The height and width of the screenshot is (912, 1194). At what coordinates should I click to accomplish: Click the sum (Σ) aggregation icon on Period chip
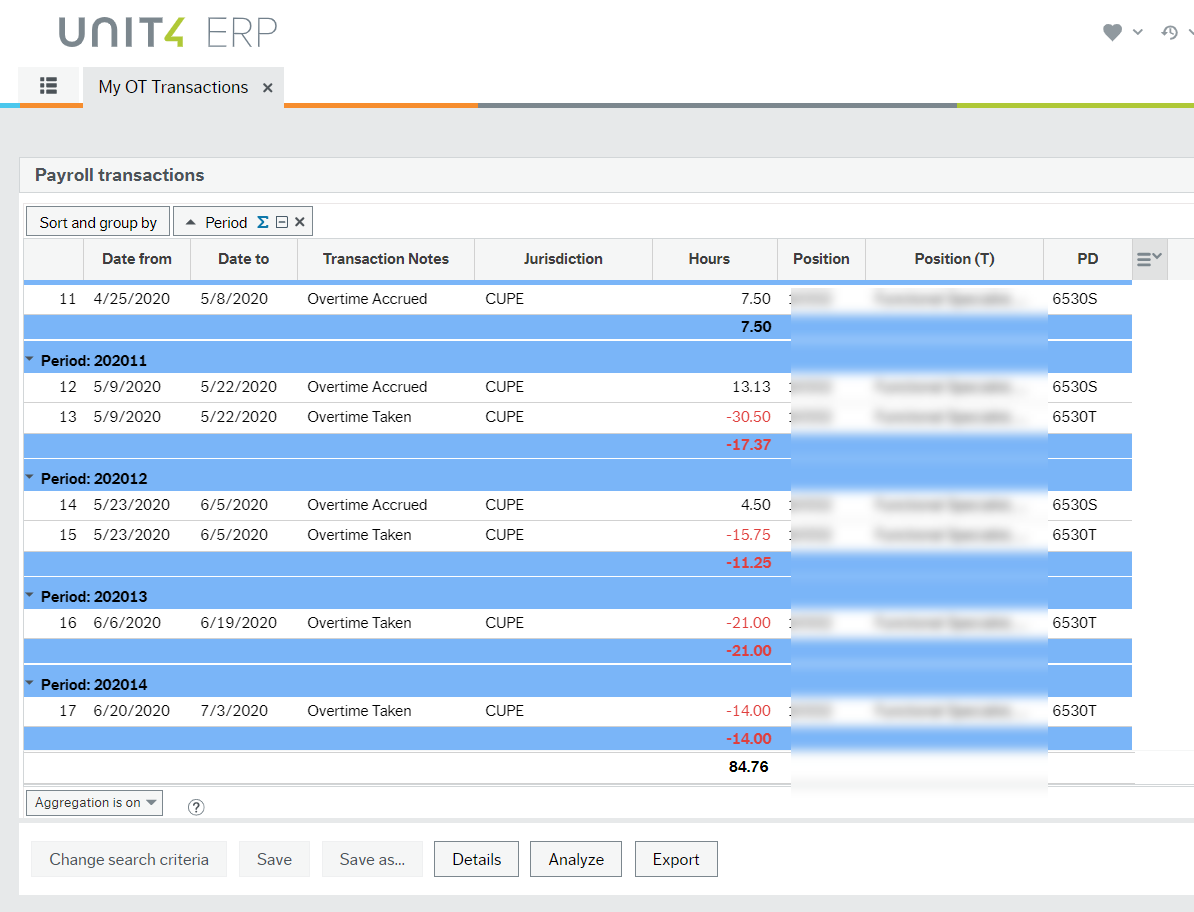pos(262,221)
